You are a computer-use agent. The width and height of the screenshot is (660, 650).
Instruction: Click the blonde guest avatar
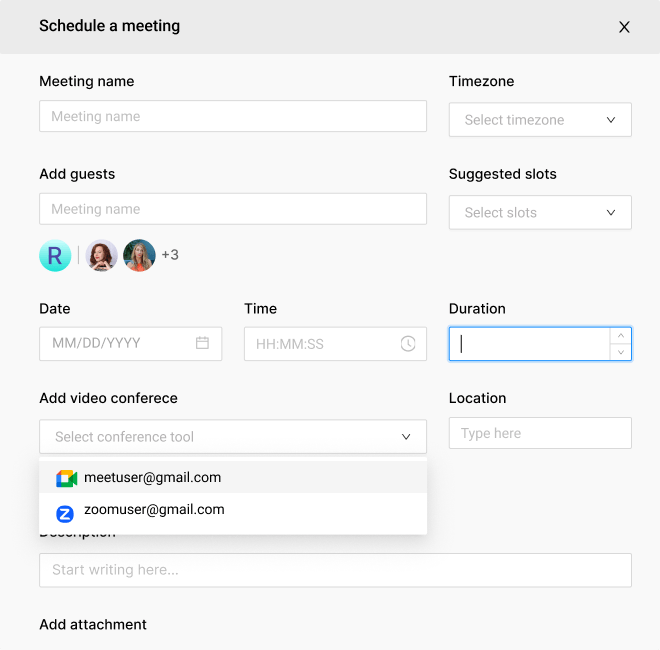click(x=139, y=256)
